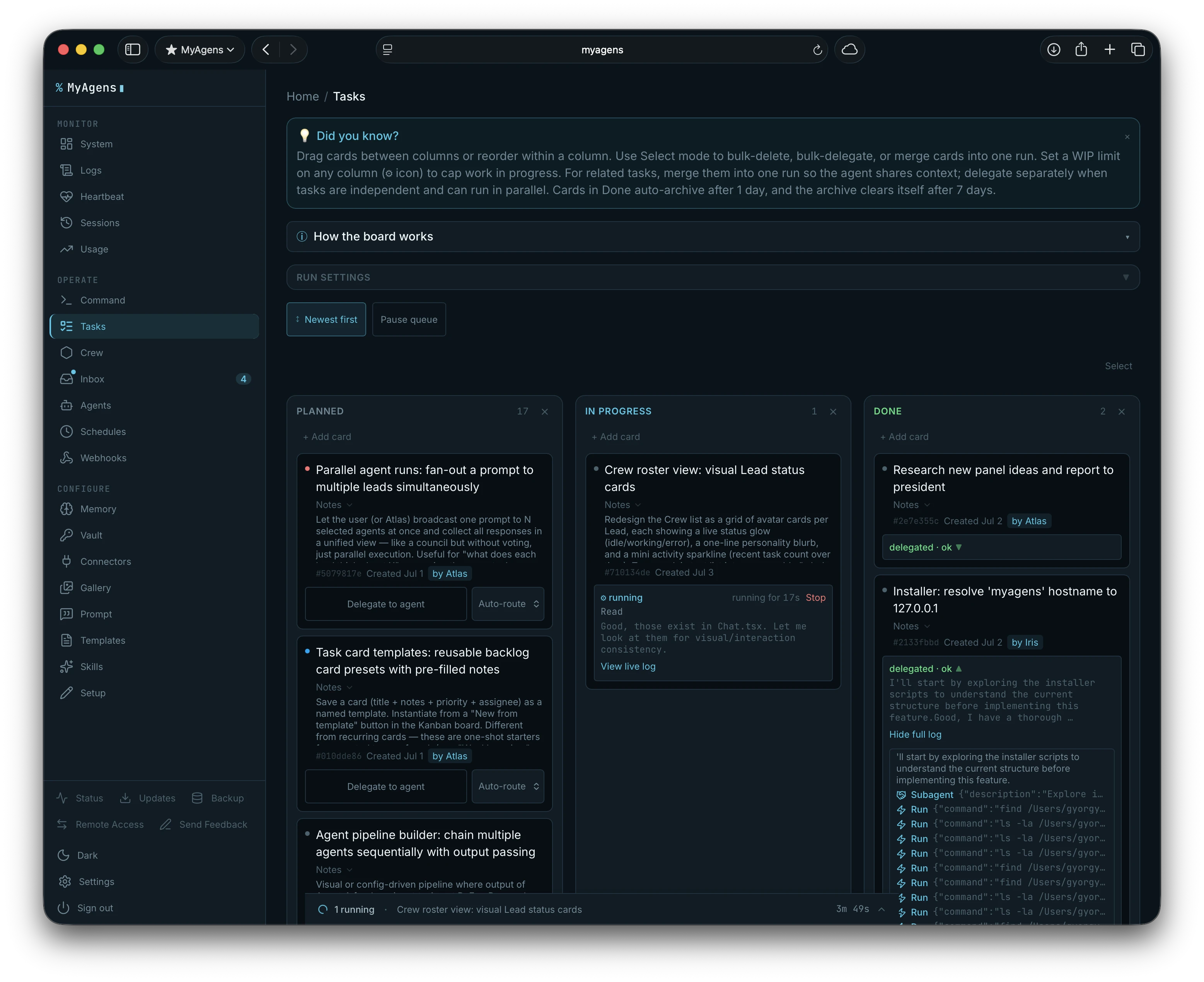Image resolution: width=1204 pixels, height=982 pixels.
Task: Open Remote Access
Action: click(100, 824)
